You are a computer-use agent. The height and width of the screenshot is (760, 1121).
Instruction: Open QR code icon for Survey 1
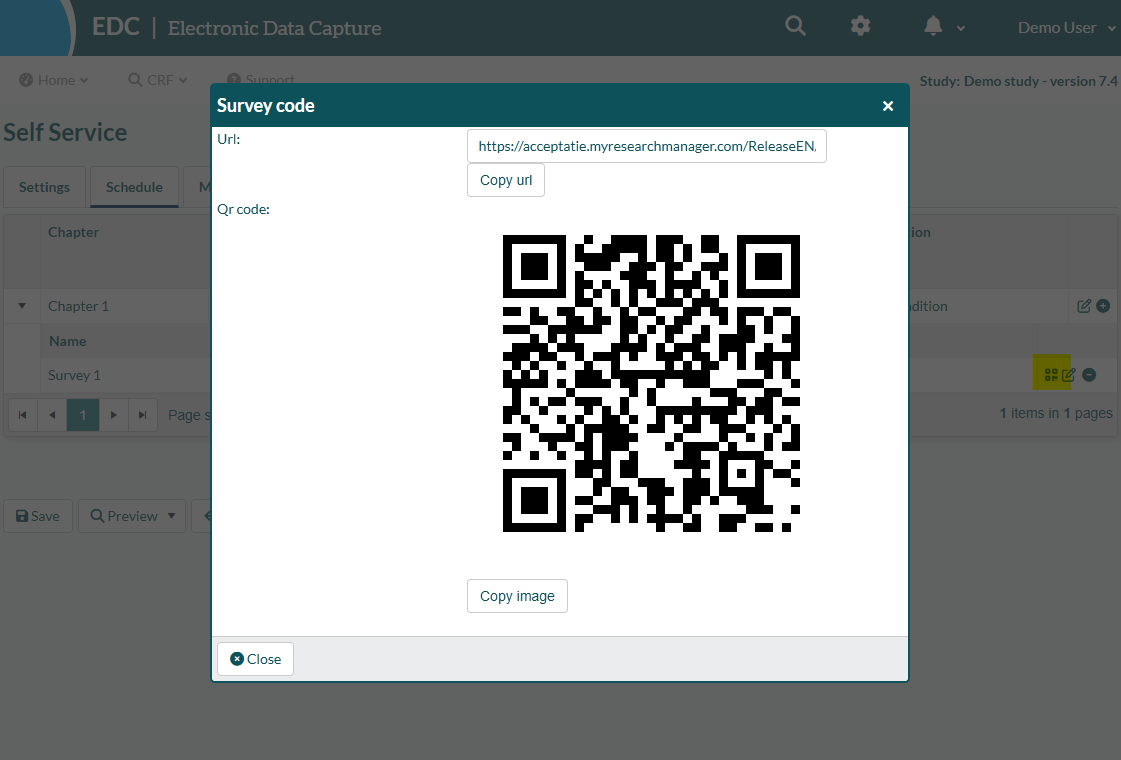click(1051, 375)
